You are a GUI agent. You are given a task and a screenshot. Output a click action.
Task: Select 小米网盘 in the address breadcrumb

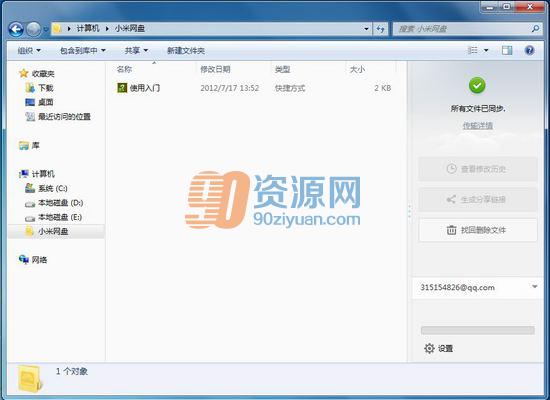pos(129,28)
